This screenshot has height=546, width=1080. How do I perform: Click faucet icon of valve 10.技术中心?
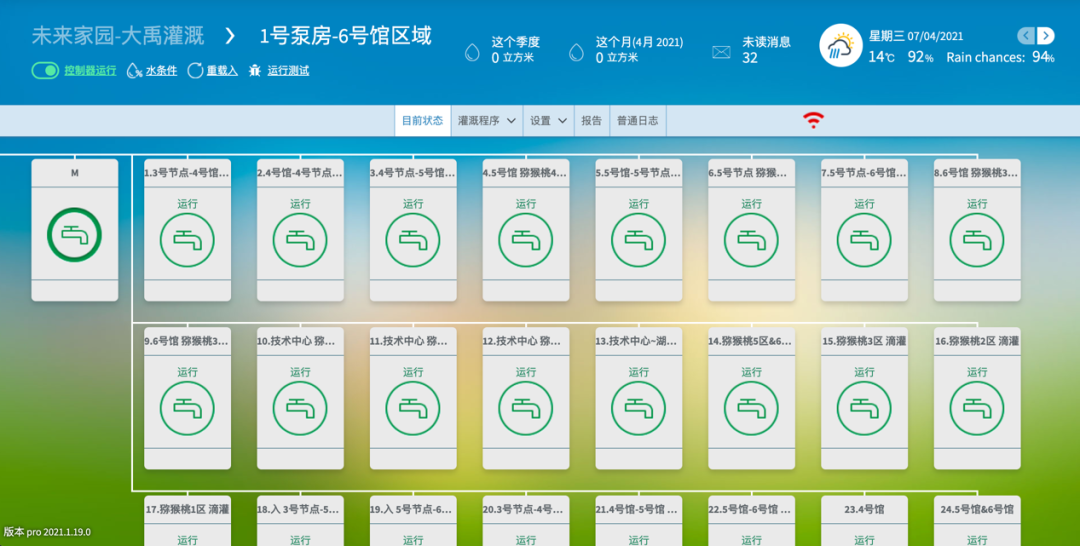click(x=300, y=408)
